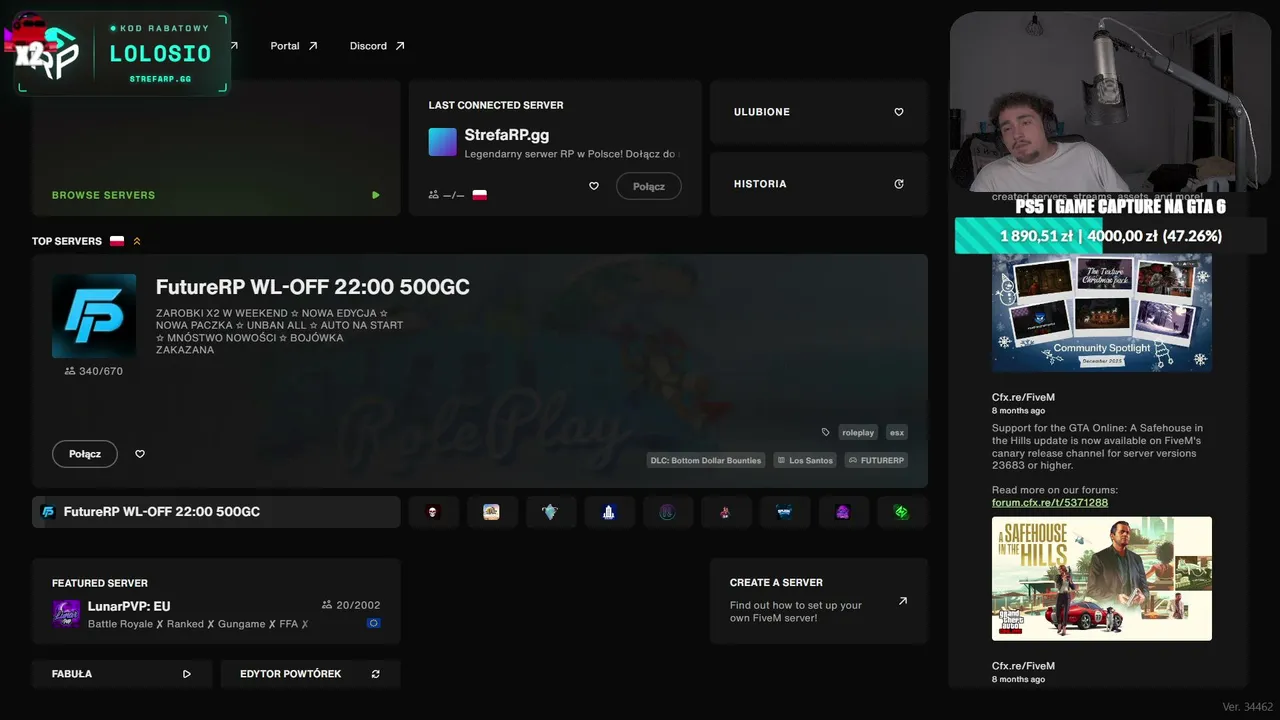Screen dimensions: 1280x720
Task: Open the Ulubione favorites panel
Action: [x=819, y=112]
